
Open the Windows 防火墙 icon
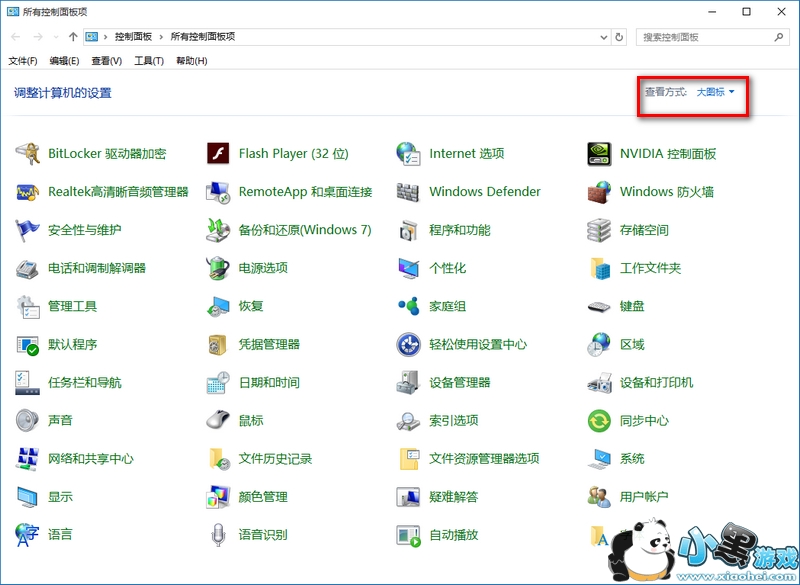(x=599, y=192)
